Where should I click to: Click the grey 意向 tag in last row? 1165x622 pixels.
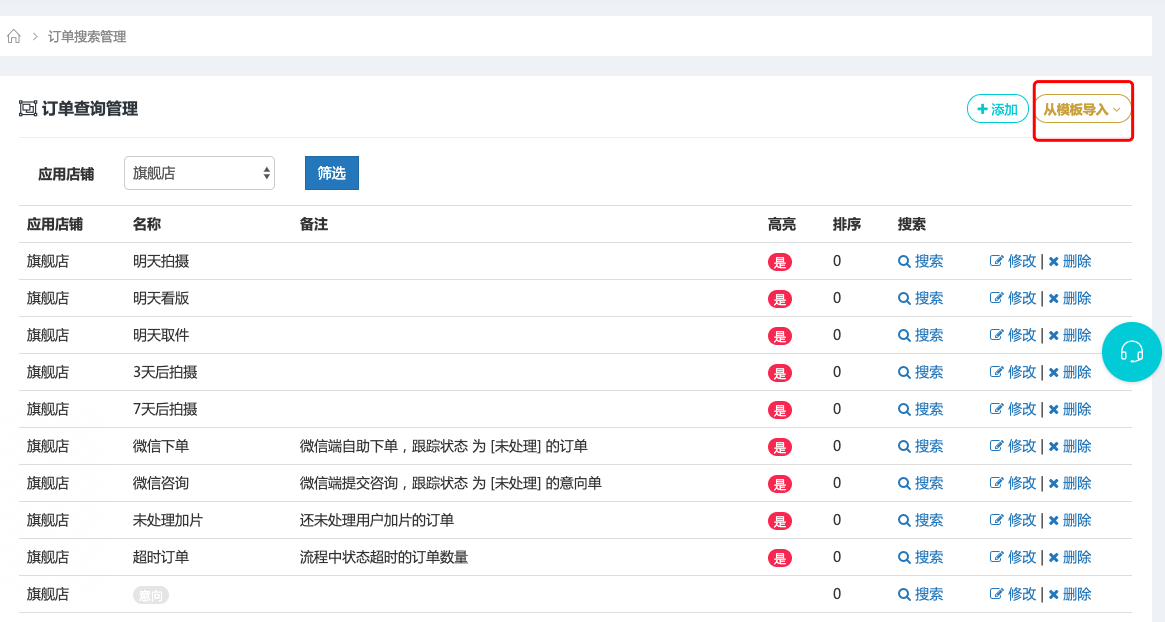pos(151,595)
